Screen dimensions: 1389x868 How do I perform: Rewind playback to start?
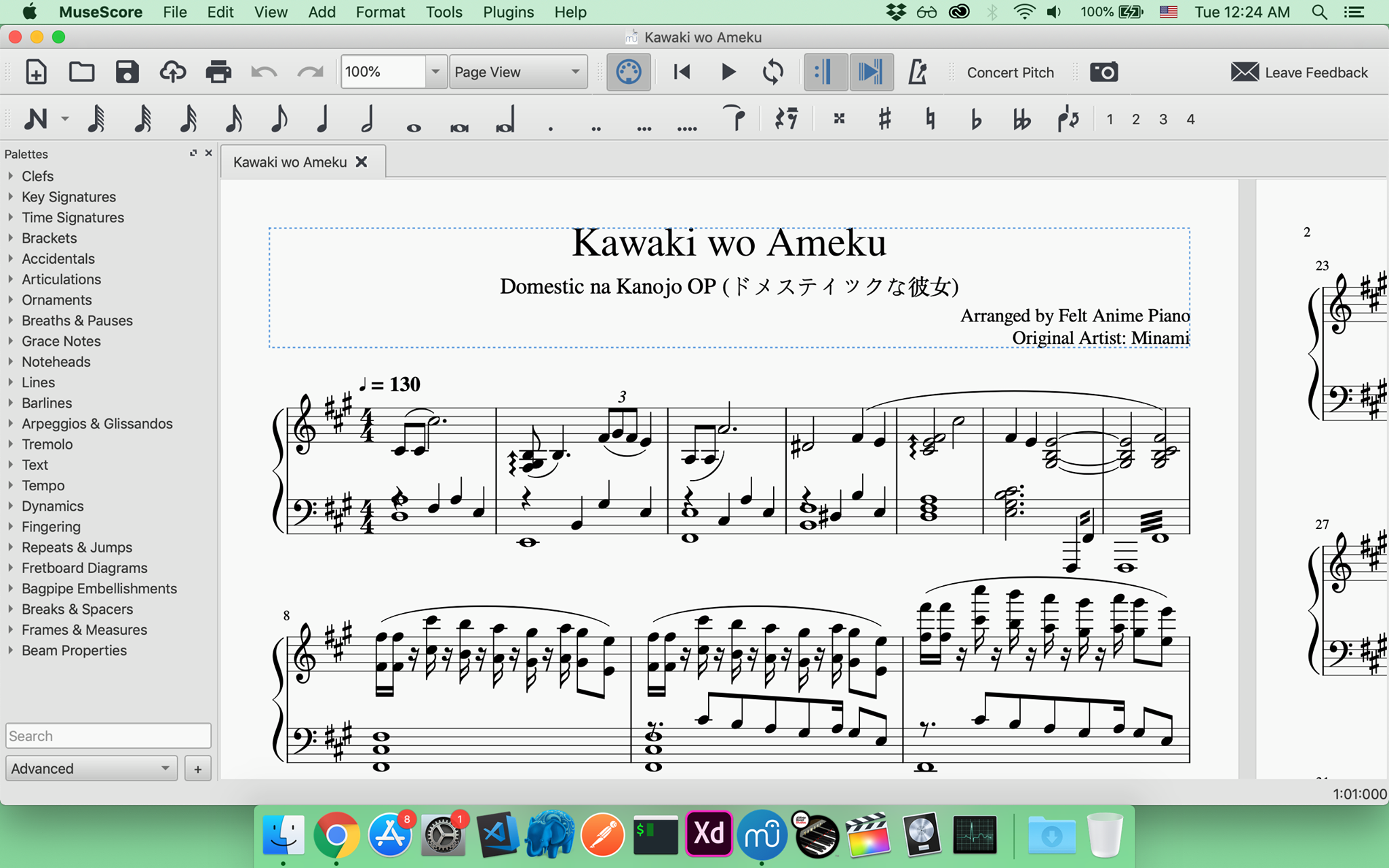point(682,72)
